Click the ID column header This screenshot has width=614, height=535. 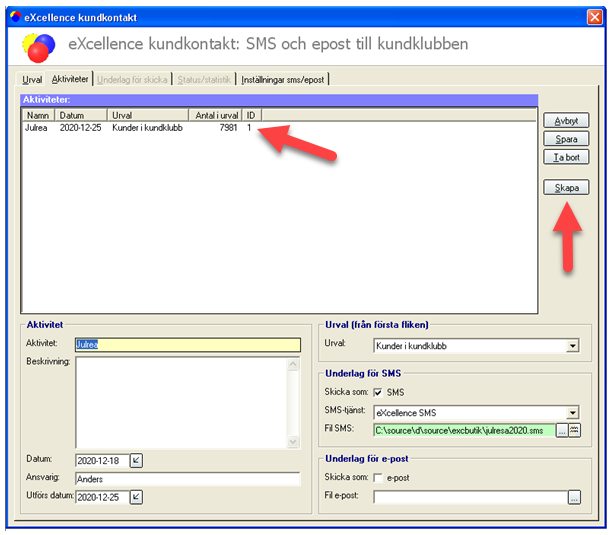(251, 115)
